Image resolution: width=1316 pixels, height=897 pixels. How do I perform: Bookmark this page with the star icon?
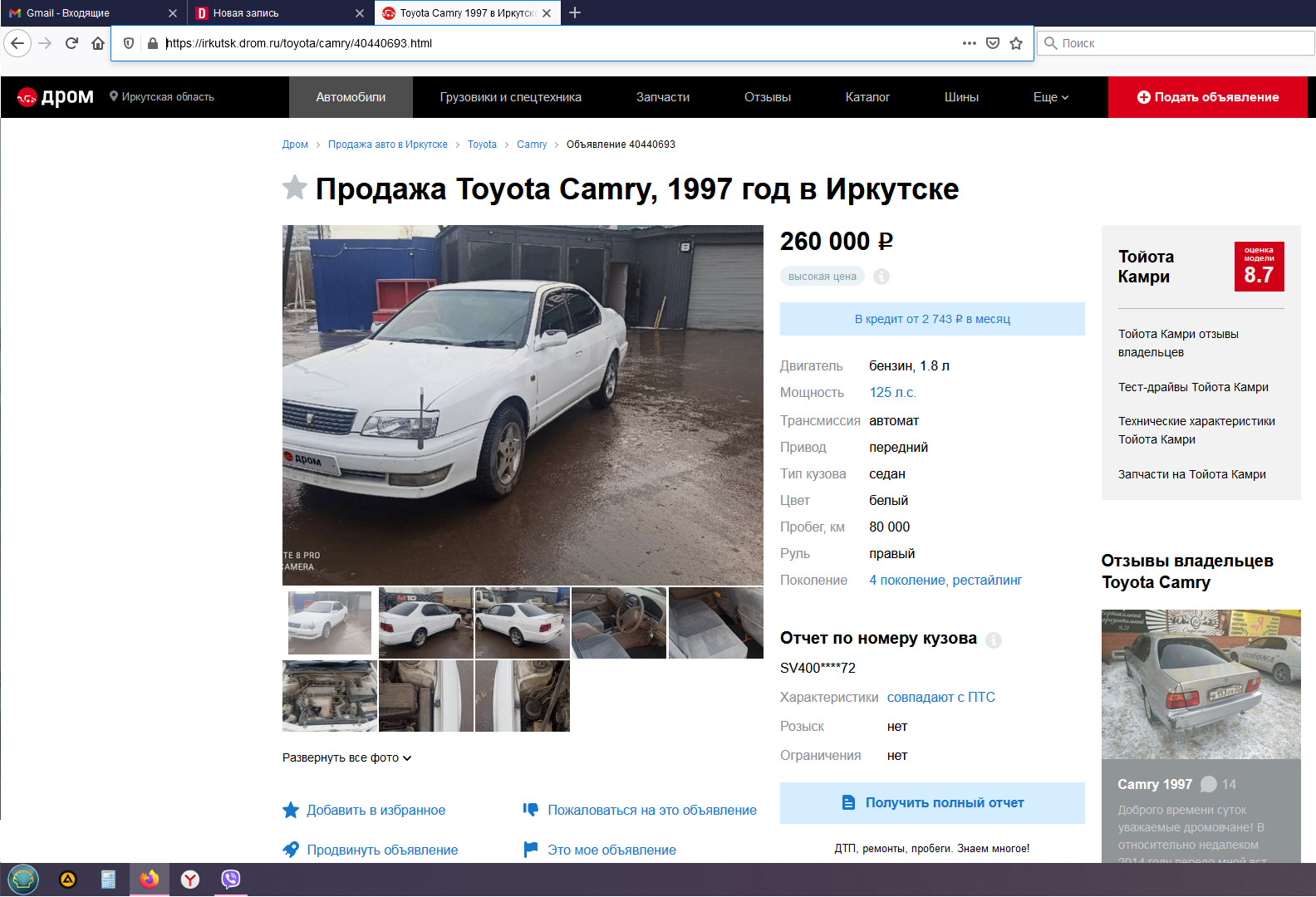pos(1016,43)
